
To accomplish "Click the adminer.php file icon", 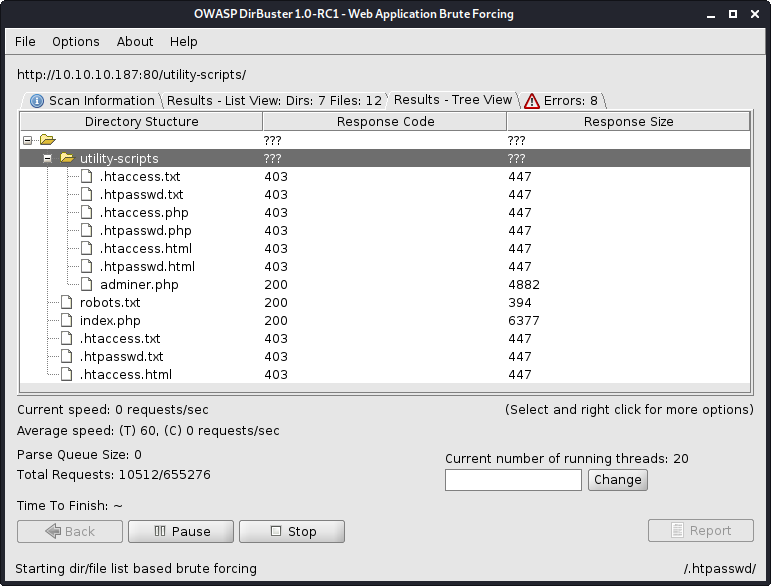I will click(x=87, y=285).
